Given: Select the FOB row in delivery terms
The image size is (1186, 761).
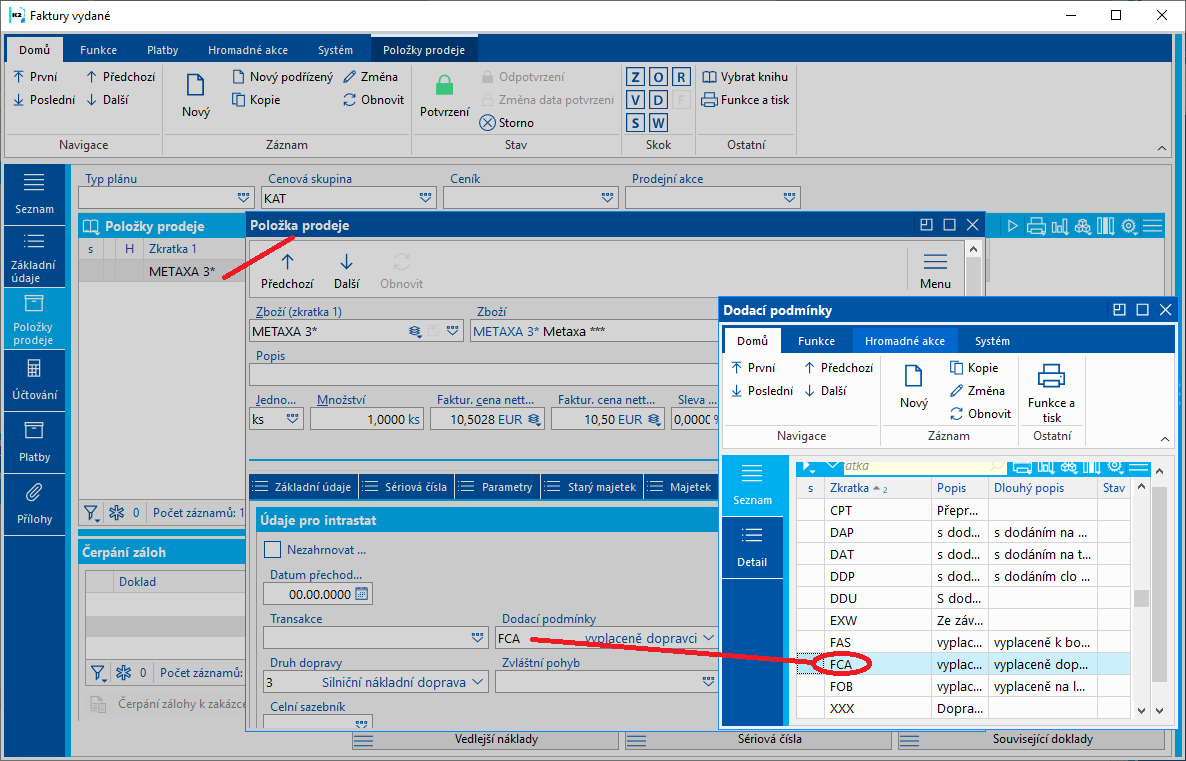Looking at the screenshot, I should coord(841,687).
